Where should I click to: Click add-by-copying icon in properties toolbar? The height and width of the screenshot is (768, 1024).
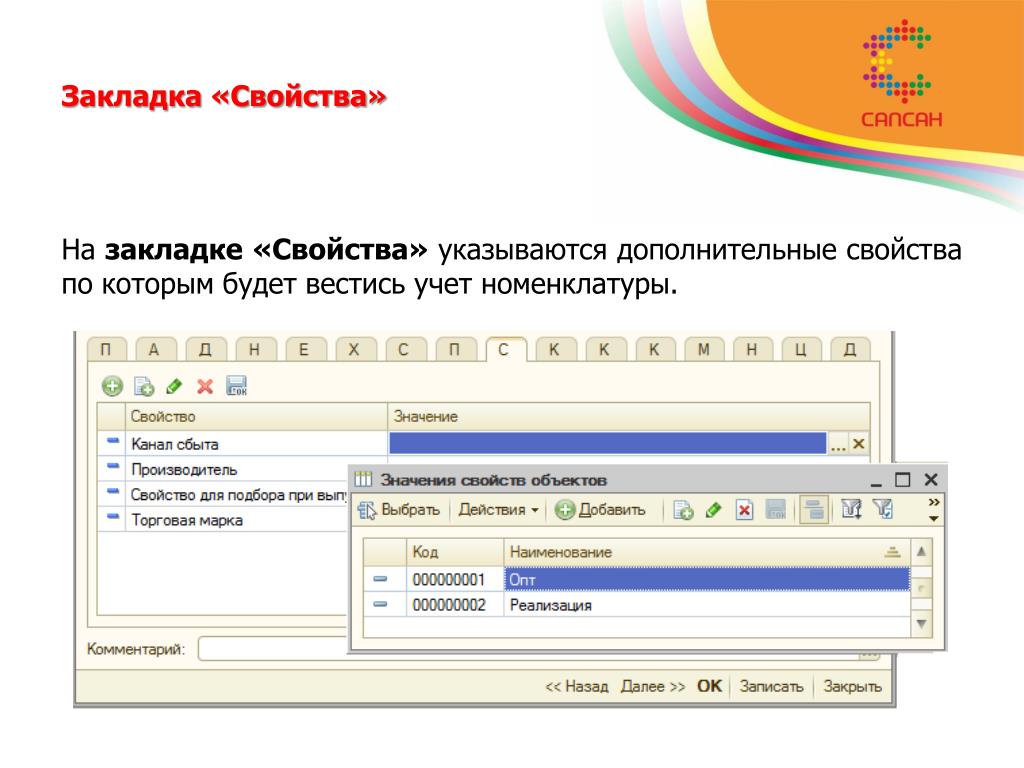(x=144, y=386)
